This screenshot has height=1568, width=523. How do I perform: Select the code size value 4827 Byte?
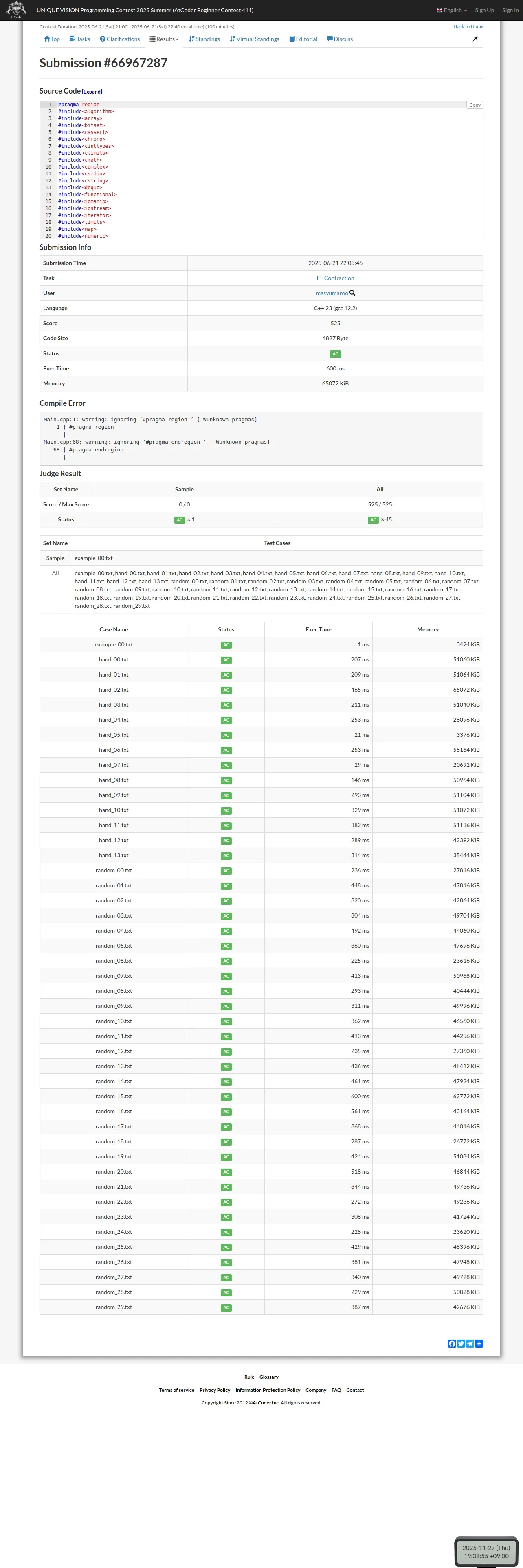[x=336, y=338]
